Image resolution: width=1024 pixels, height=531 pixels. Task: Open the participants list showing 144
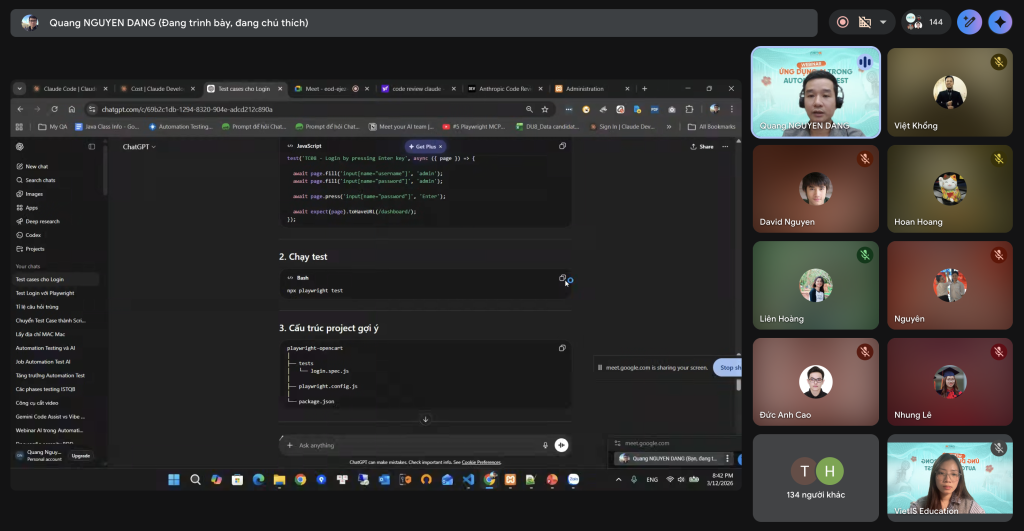926,22
